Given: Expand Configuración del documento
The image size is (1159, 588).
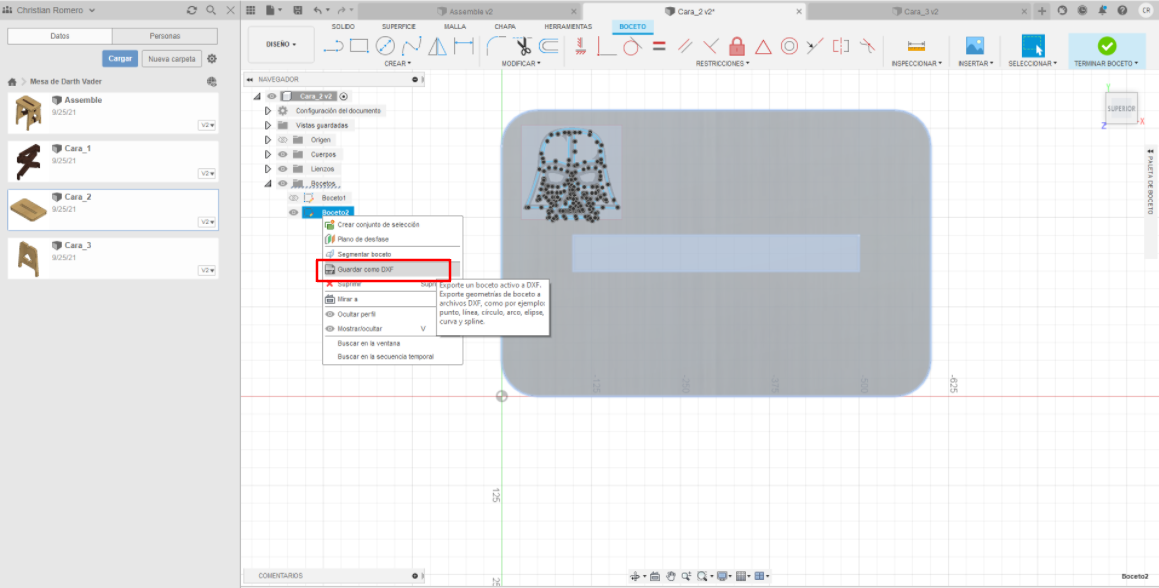Looking at the screenshot, I should click(268, 111).
